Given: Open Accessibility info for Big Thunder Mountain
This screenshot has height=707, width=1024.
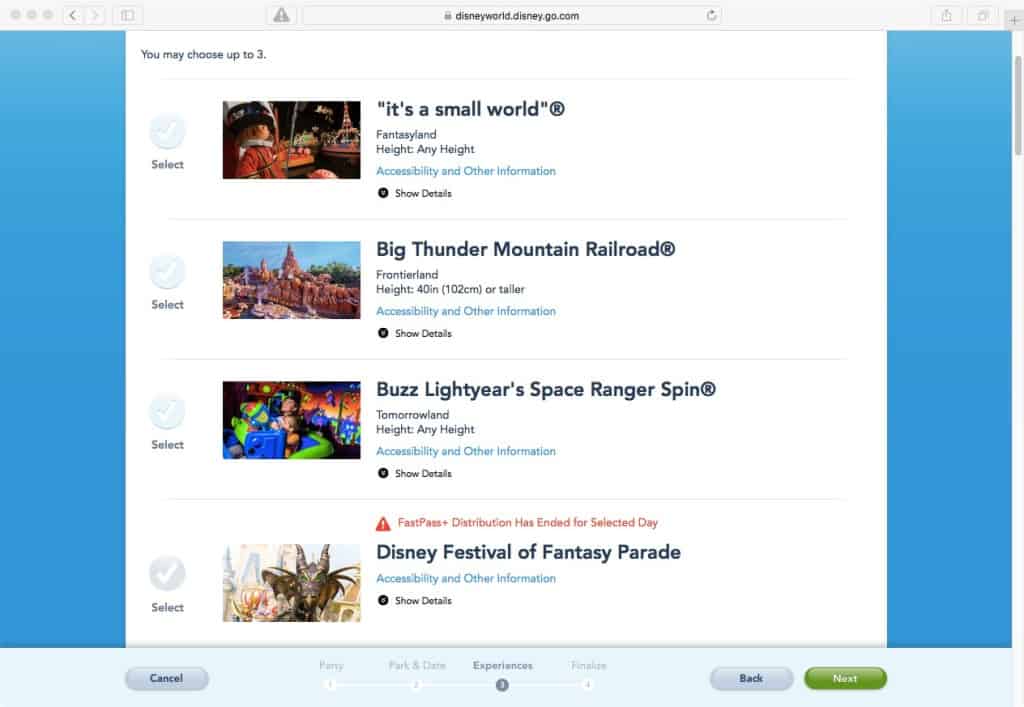Looking at the screenshot, I should [x=466, y=311].
